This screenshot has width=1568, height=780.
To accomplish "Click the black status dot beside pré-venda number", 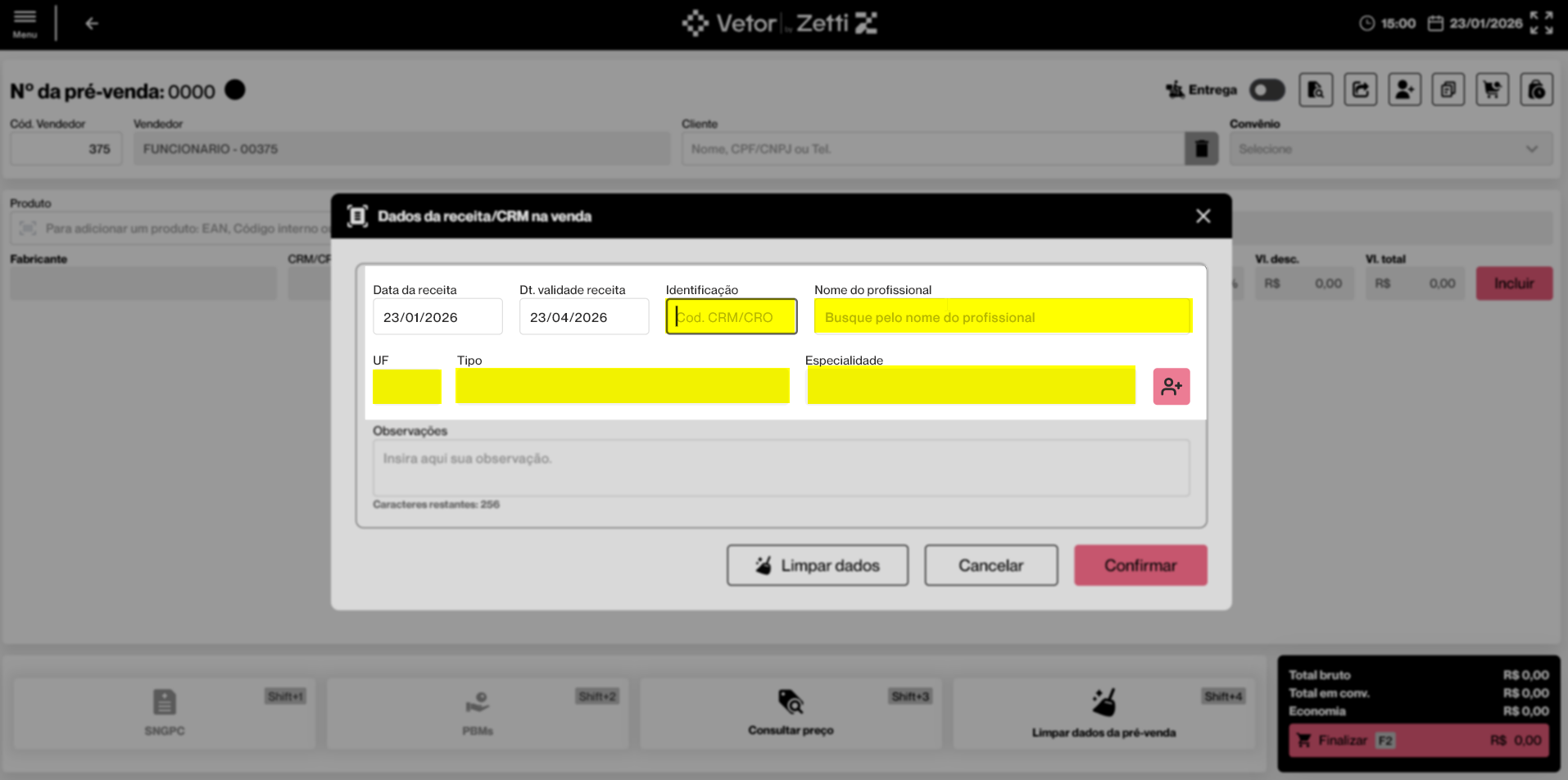I will pyautogui.click(x=235, y=89).
